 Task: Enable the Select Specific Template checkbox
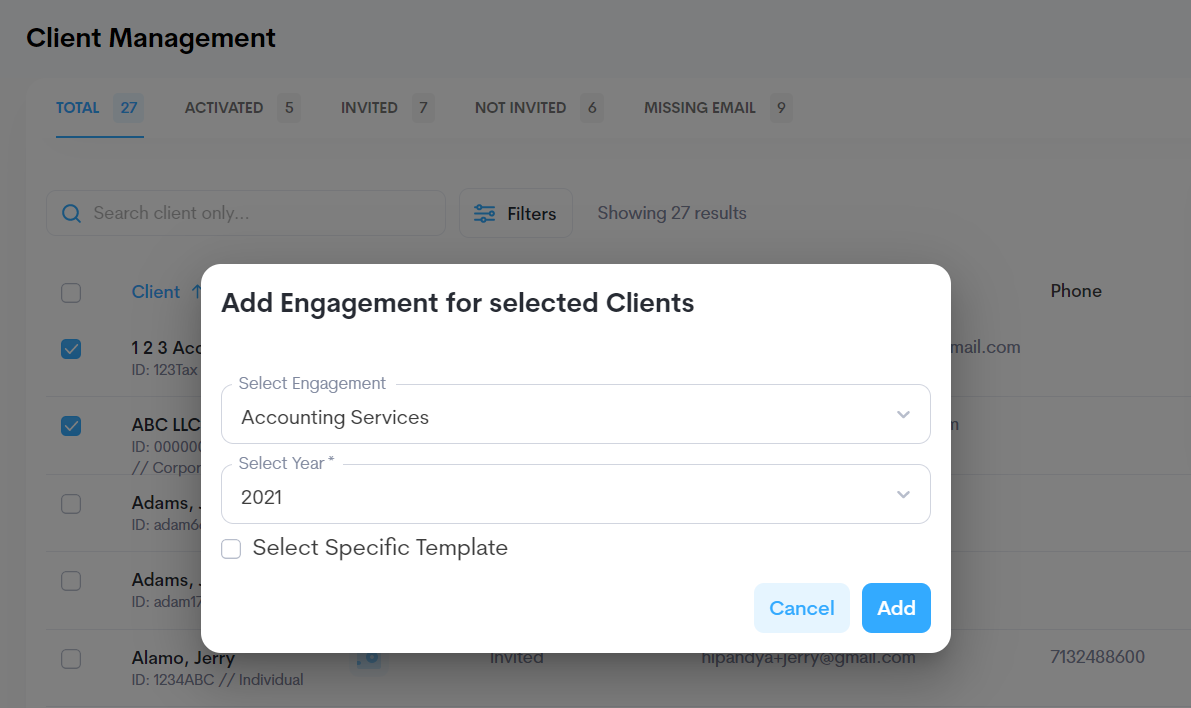tap(231, 549)
